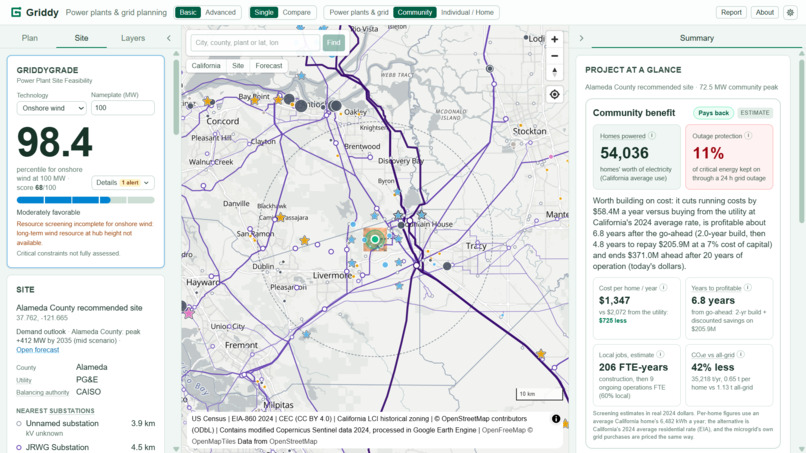Click the 98.4 percentile score
Image resolution: width=806 pixels, height=453 pixels.
point(54,142)
